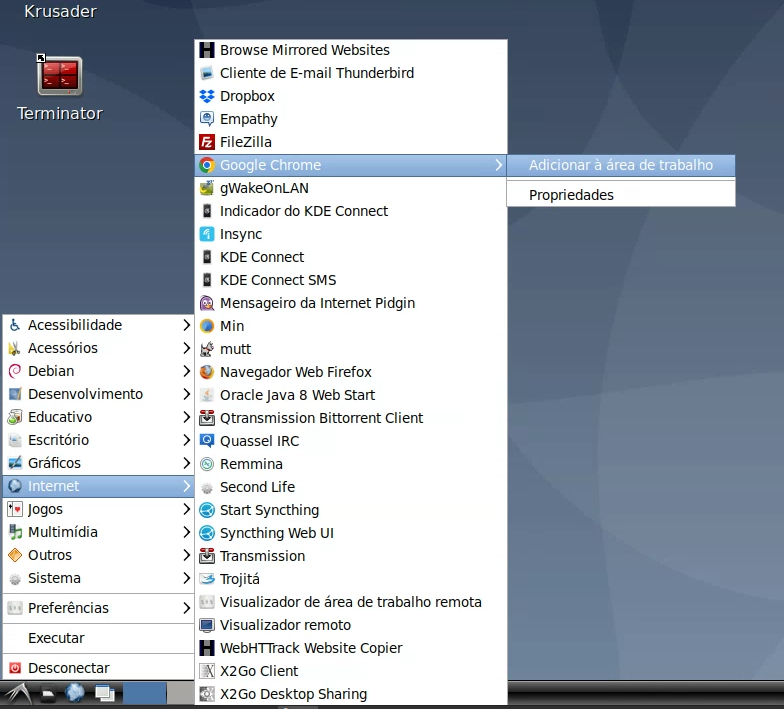Viewport: 784px width, 709px height.
Task: Expand the Educativo submenu arrow
Action: (186, 417)
